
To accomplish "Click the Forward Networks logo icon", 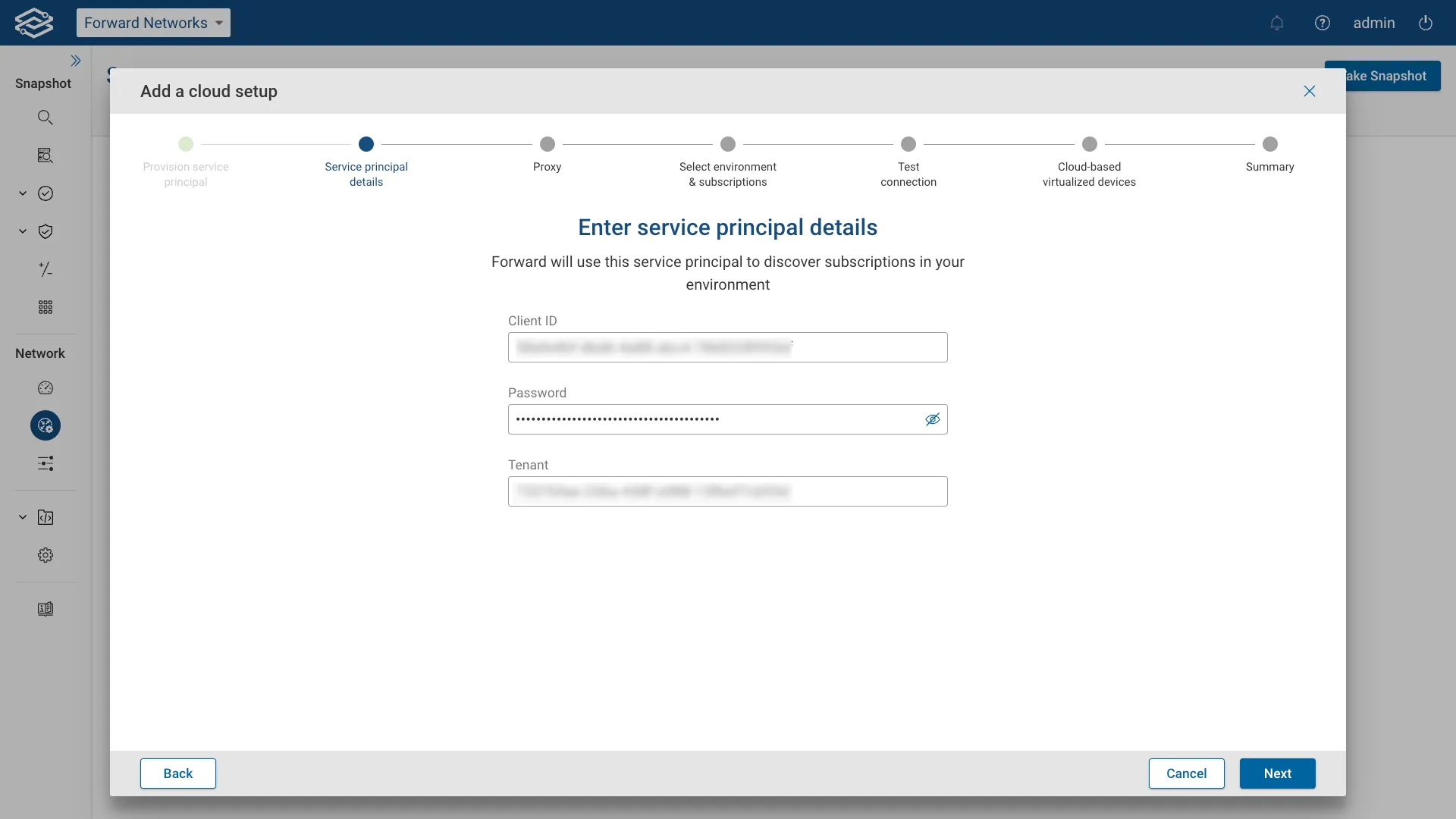I will tap(34, 23).
